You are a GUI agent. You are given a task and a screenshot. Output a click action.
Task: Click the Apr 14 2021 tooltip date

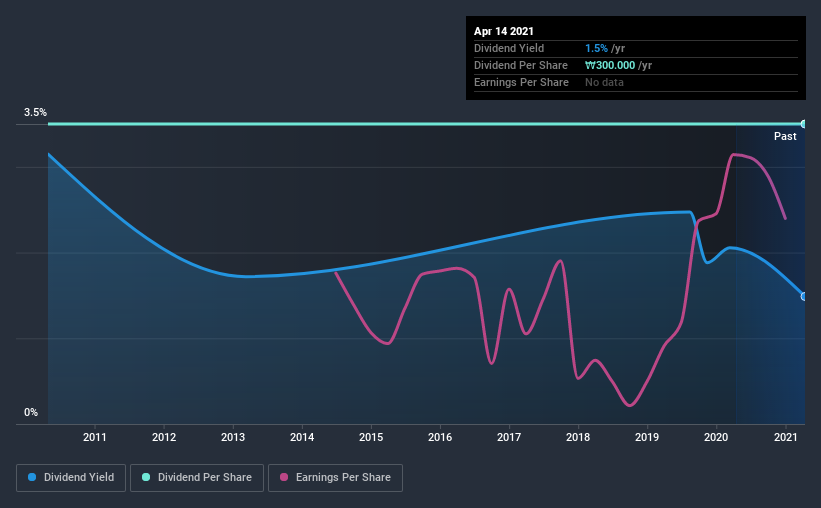tap(504, 31)
